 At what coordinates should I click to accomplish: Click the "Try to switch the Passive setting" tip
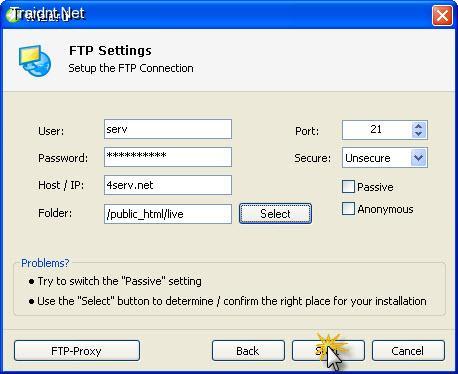click(x=119, y=281)
